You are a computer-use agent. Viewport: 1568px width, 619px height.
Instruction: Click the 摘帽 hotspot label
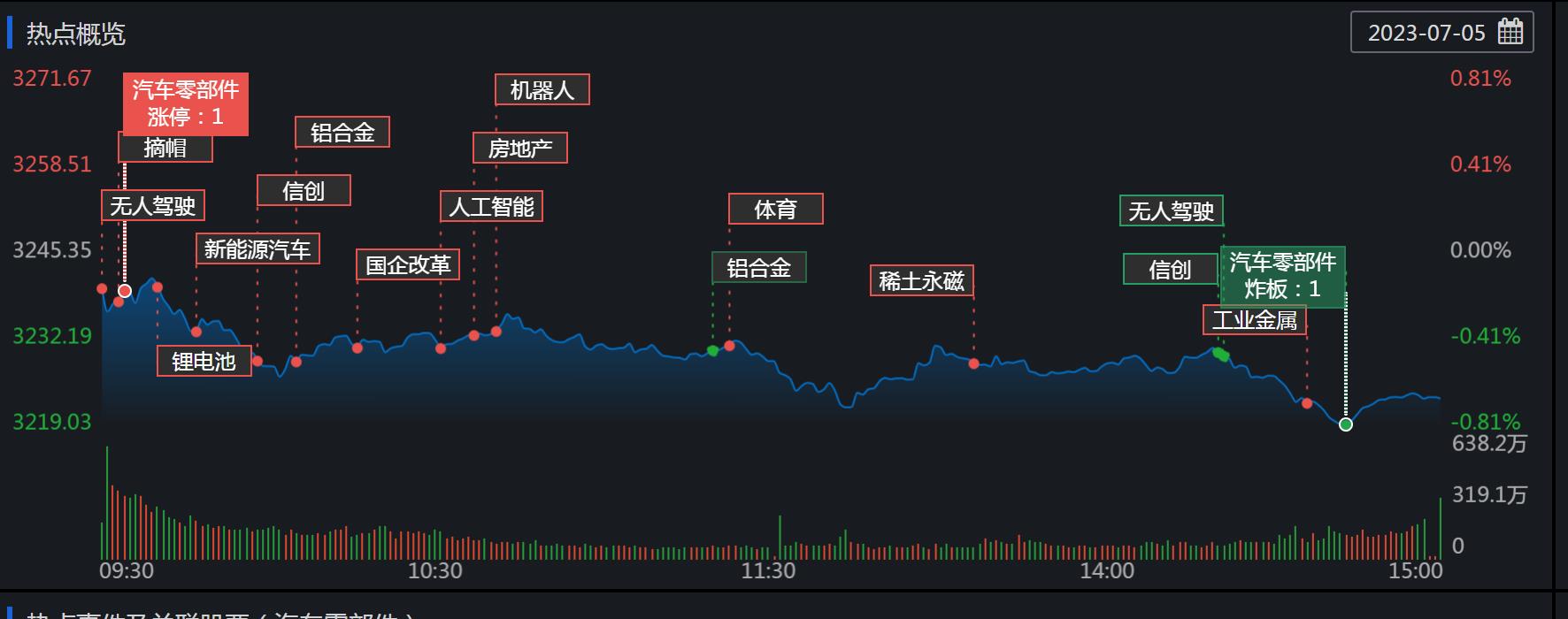point(165,148)
